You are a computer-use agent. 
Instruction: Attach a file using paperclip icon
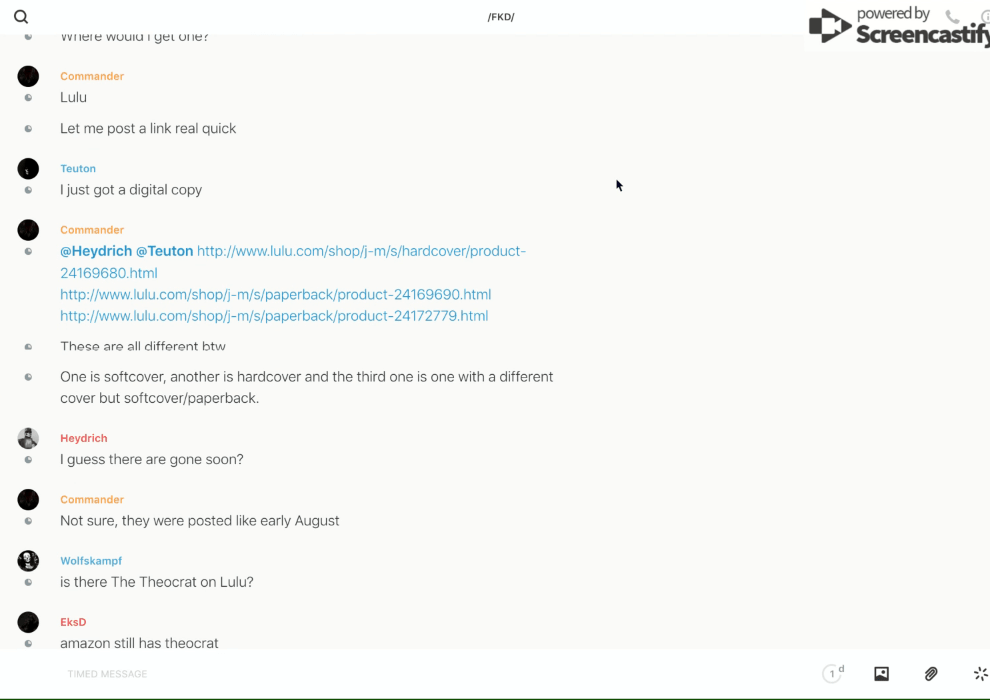(x=931, y=674)
